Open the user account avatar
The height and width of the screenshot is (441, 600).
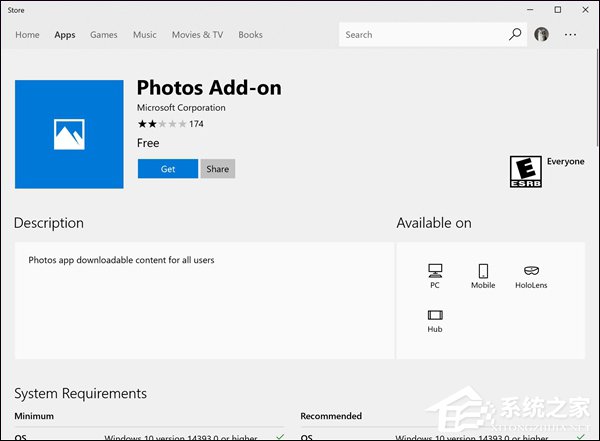click(x=542, y=35)
